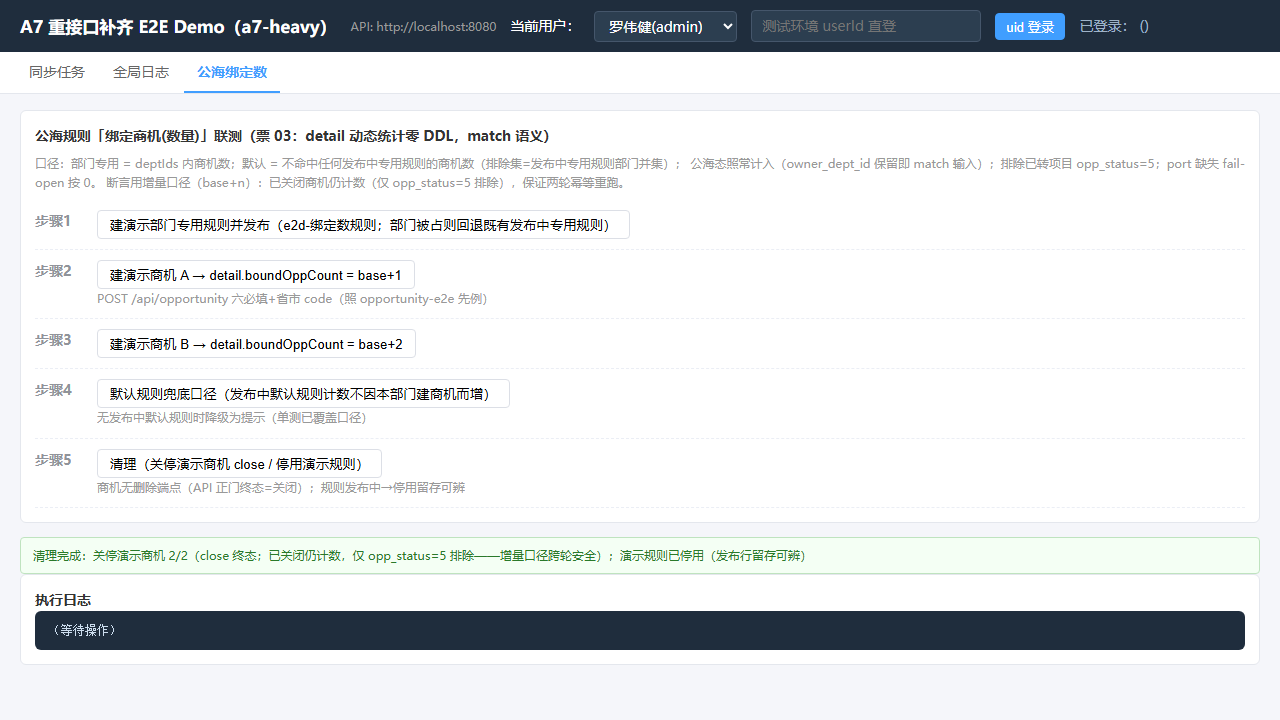Screen dimensions: 1280x720
Task: Click 建演示商机 A boundOppCount base+1 button
Action: pos(256,275)
